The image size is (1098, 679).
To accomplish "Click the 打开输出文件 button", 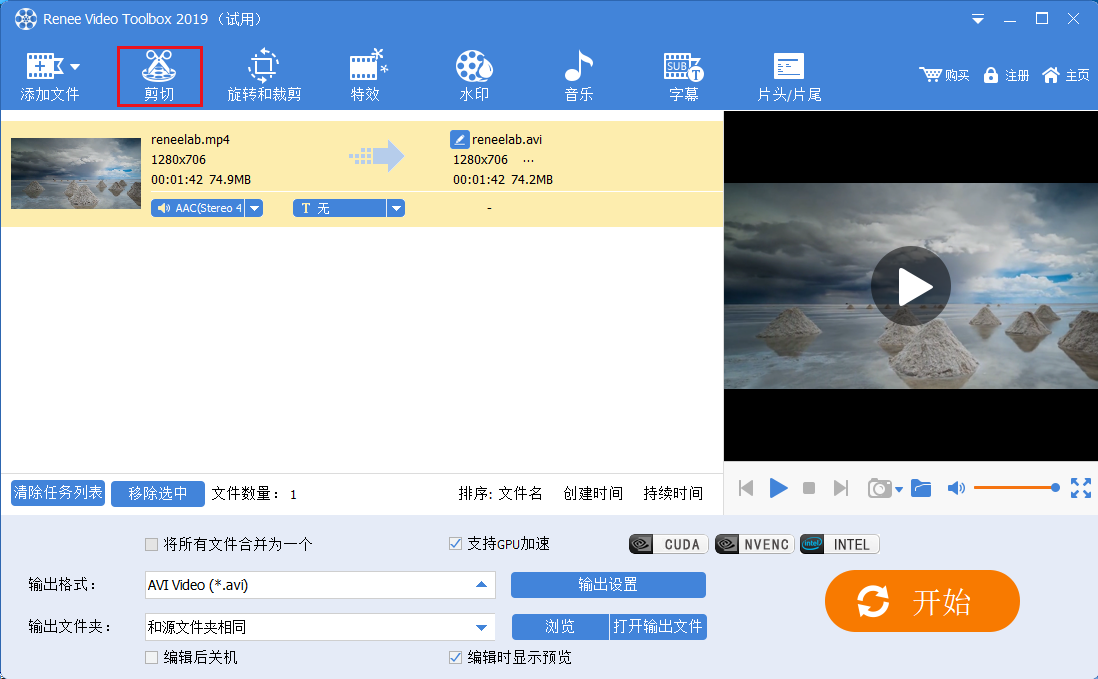I will 658,626.
